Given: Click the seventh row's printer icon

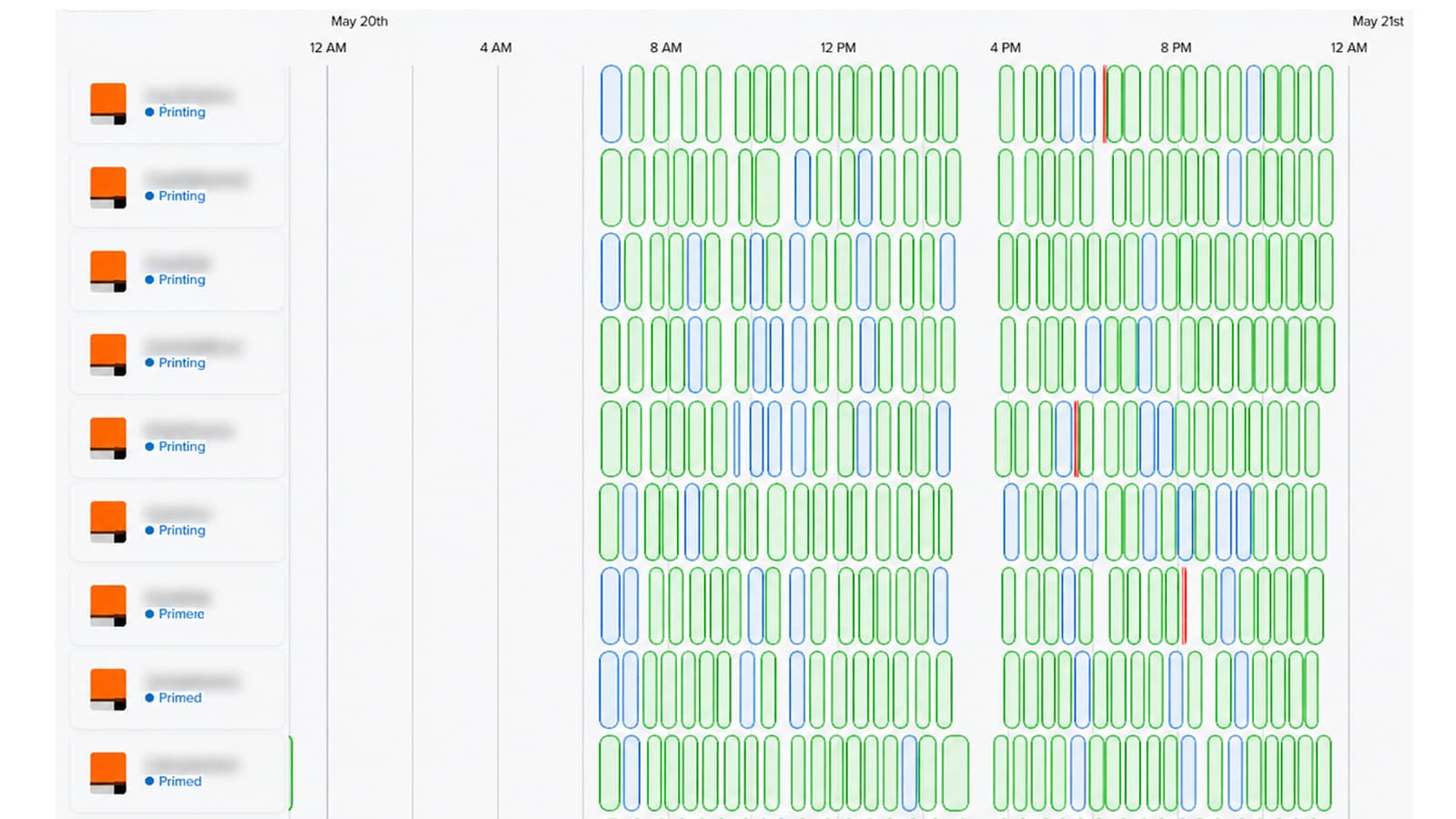Looking at the screenshot, I should [108, 605].
